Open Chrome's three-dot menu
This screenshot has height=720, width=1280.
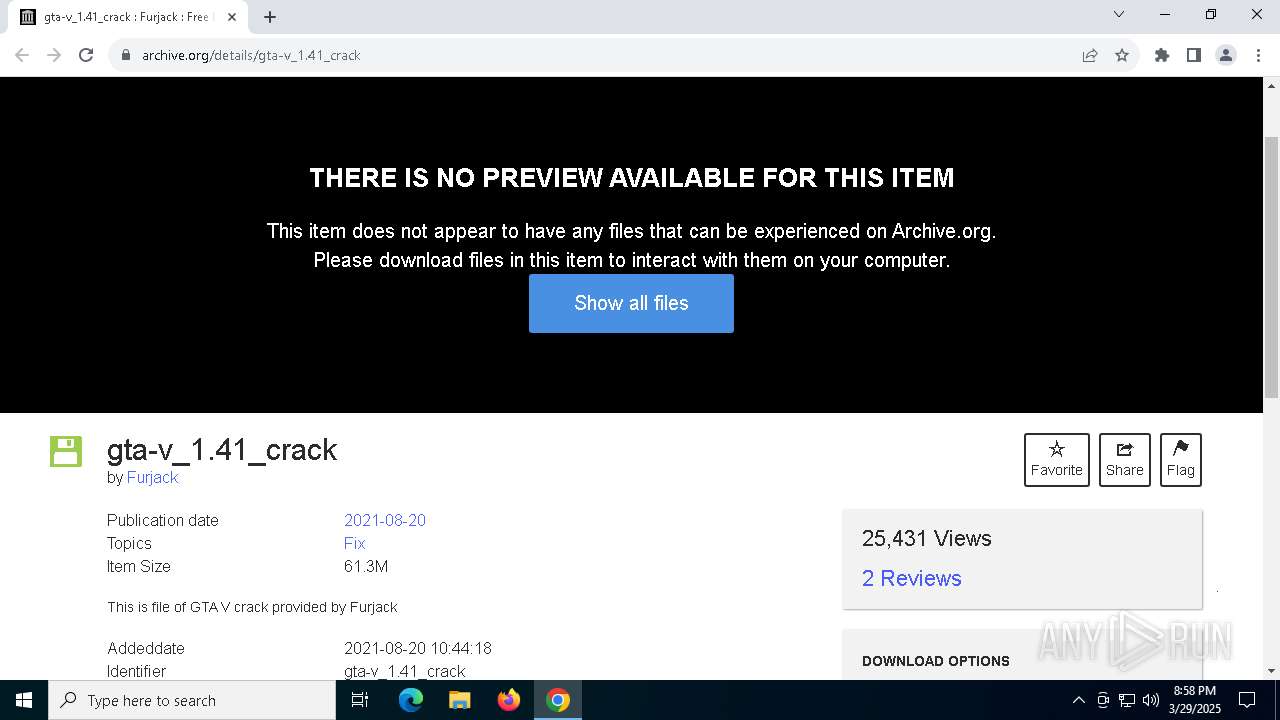(x=1258, y=55)
